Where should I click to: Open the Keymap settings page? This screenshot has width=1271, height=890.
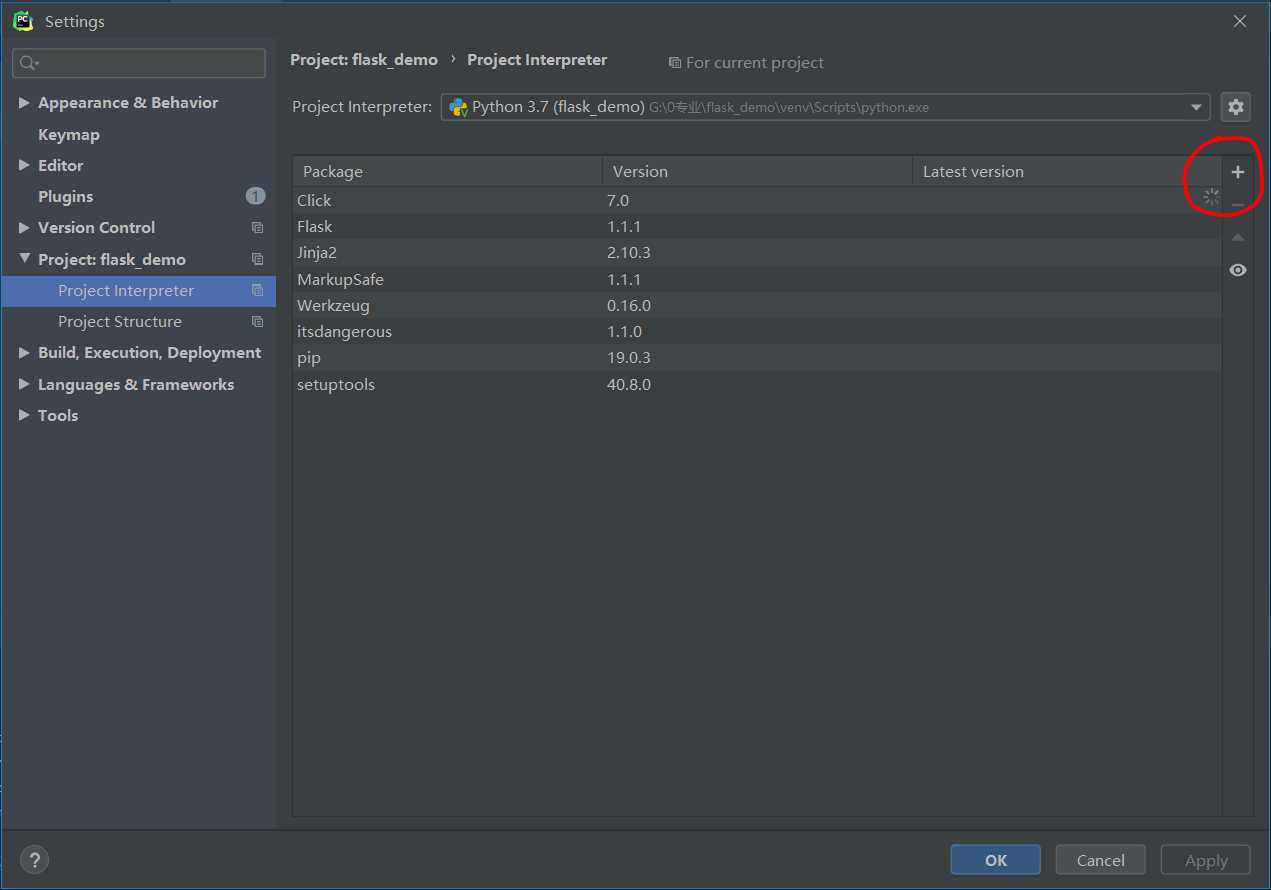click(69, 135)
